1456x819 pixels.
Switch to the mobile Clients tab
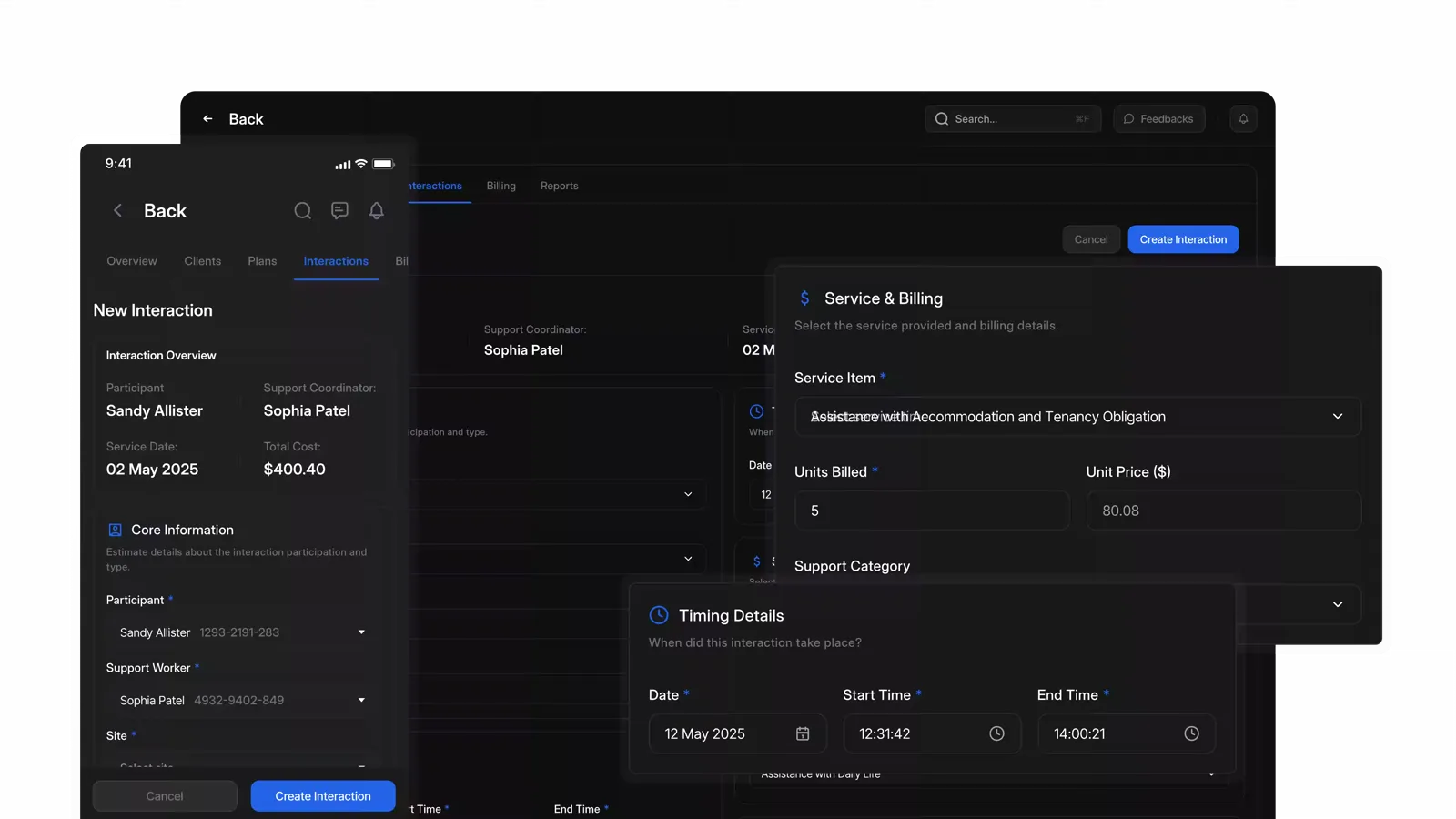click(203, 261)
